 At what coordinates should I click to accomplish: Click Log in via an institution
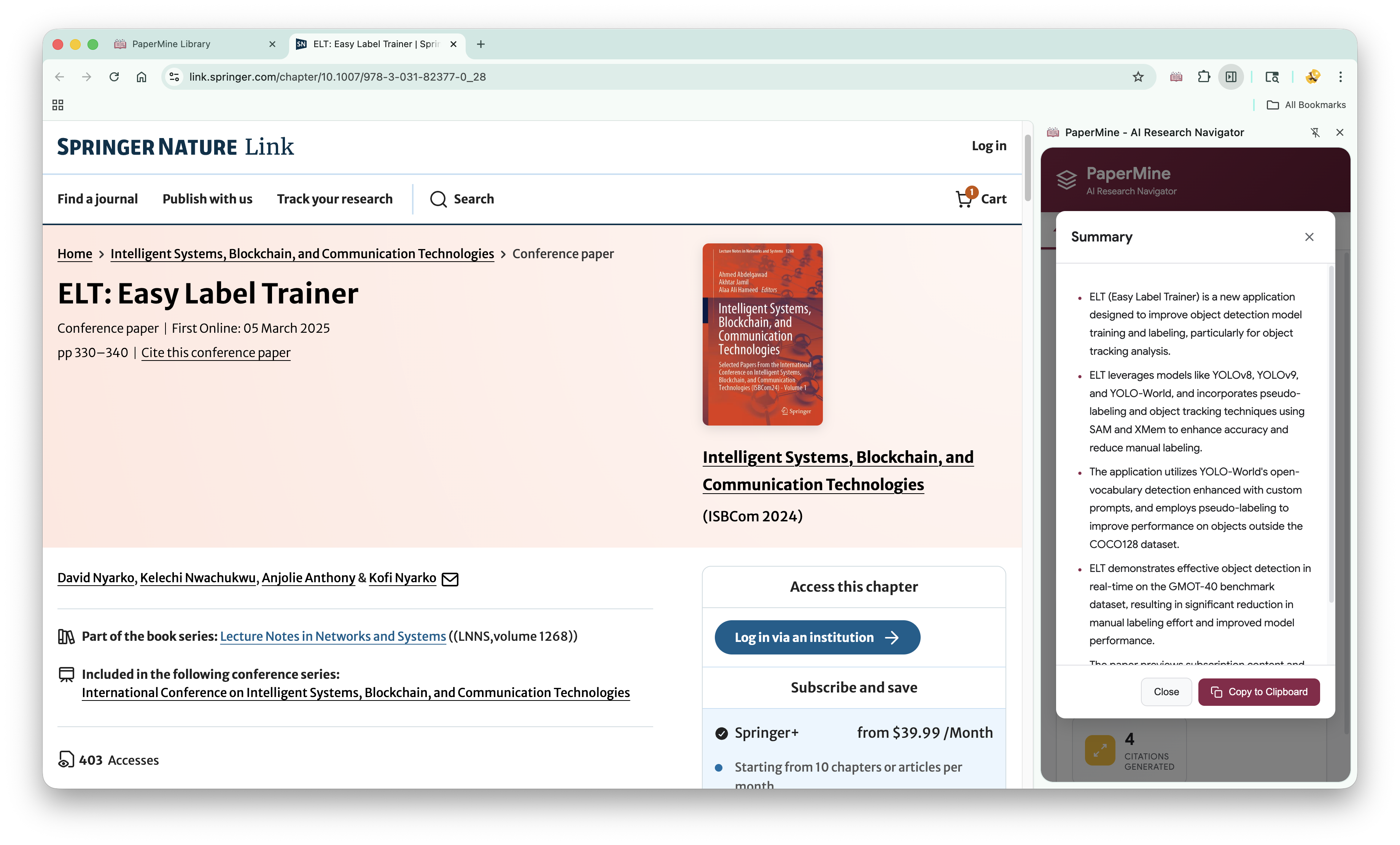click(x=817, y=637)
